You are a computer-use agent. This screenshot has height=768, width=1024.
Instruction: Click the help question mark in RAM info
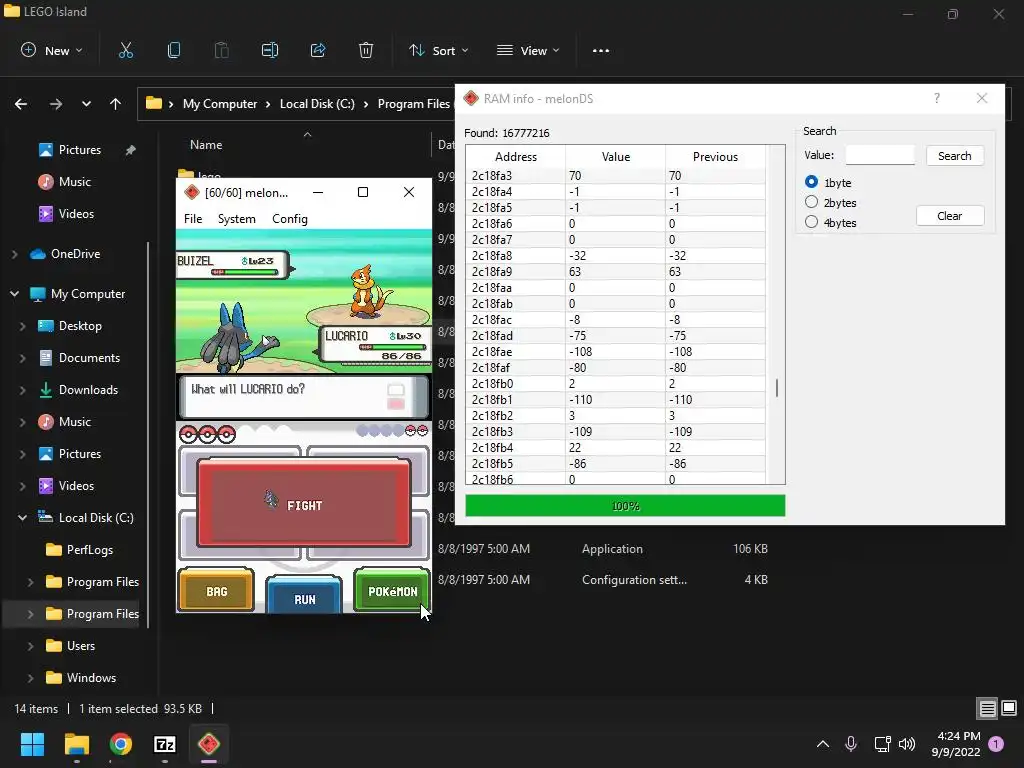coord(937,99)
